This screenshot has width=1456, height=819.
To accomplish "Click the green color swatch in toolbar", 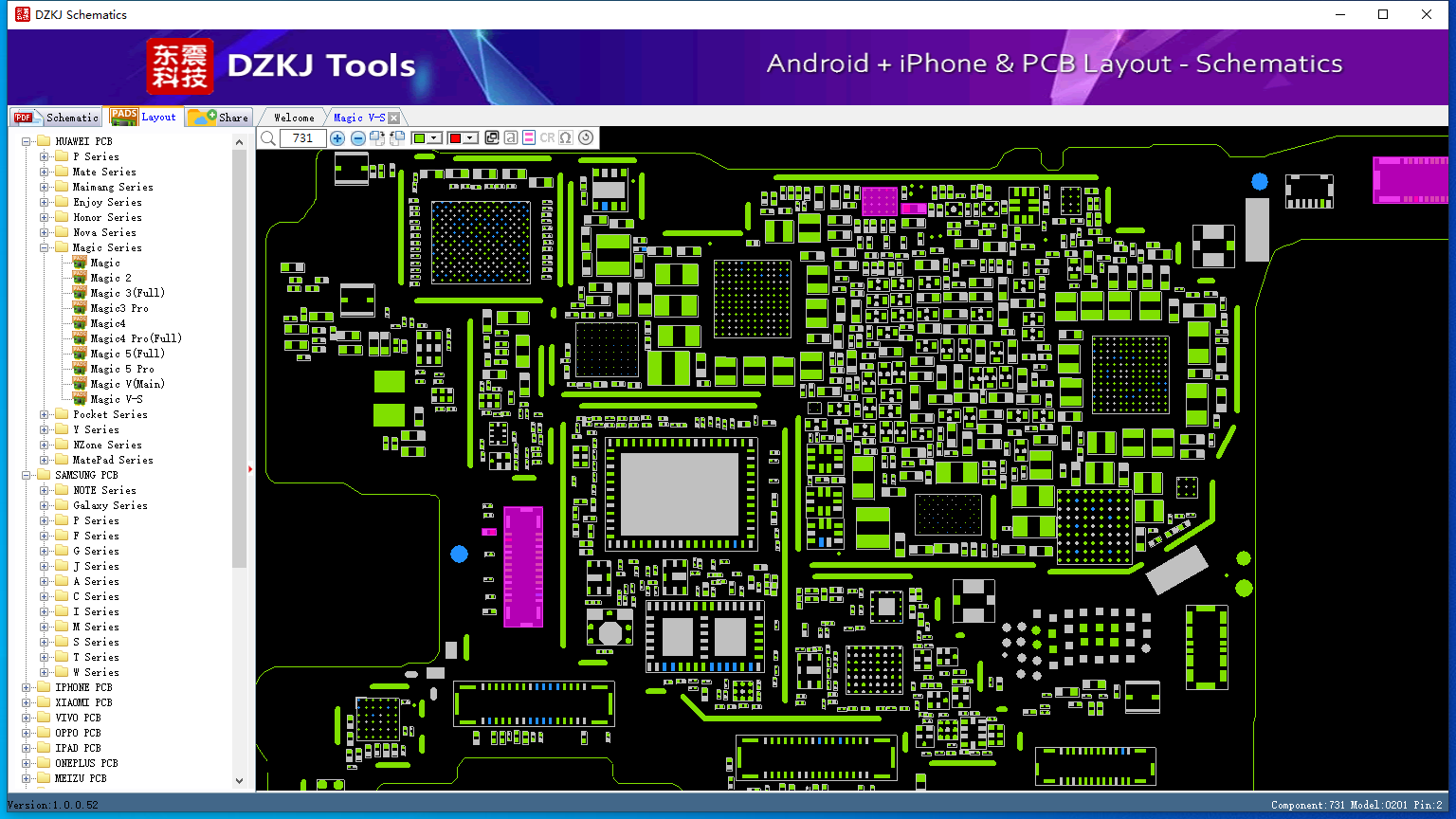I will (419, 138).
